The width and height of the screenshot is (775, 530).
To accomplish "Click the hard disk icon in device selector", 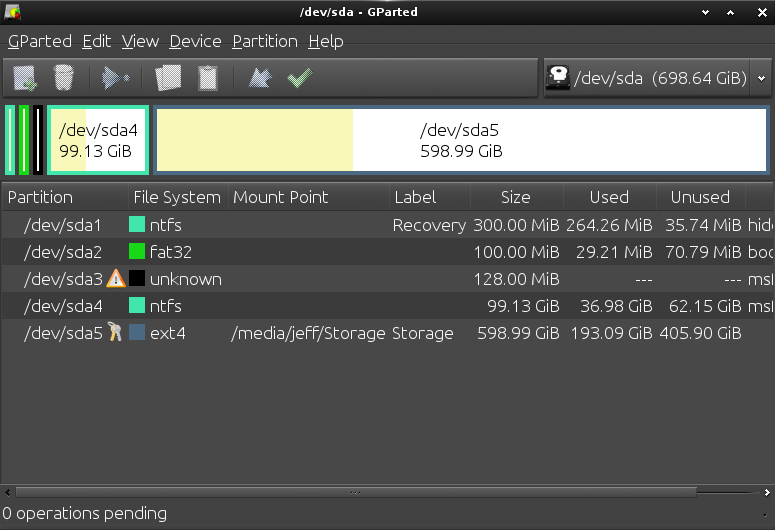I will click(558, 78).
